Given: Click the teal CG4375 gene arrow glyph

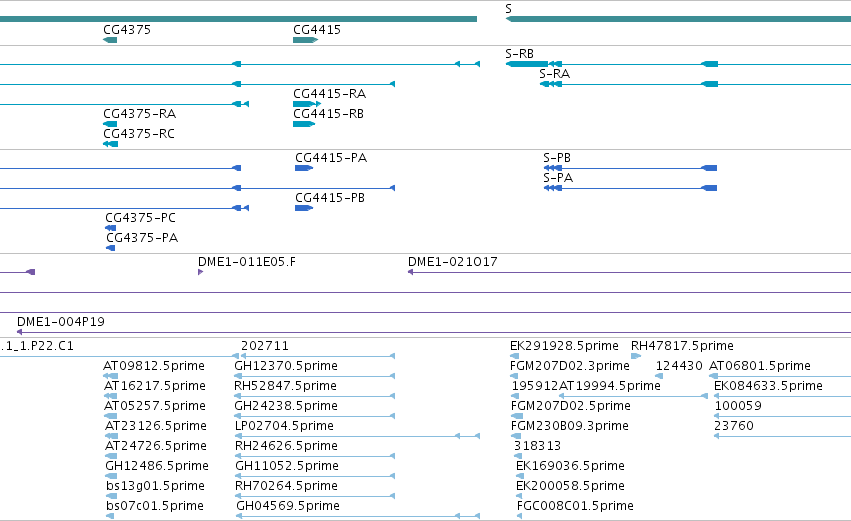Looking at the screenshot, I should click(x=110, y=40).
